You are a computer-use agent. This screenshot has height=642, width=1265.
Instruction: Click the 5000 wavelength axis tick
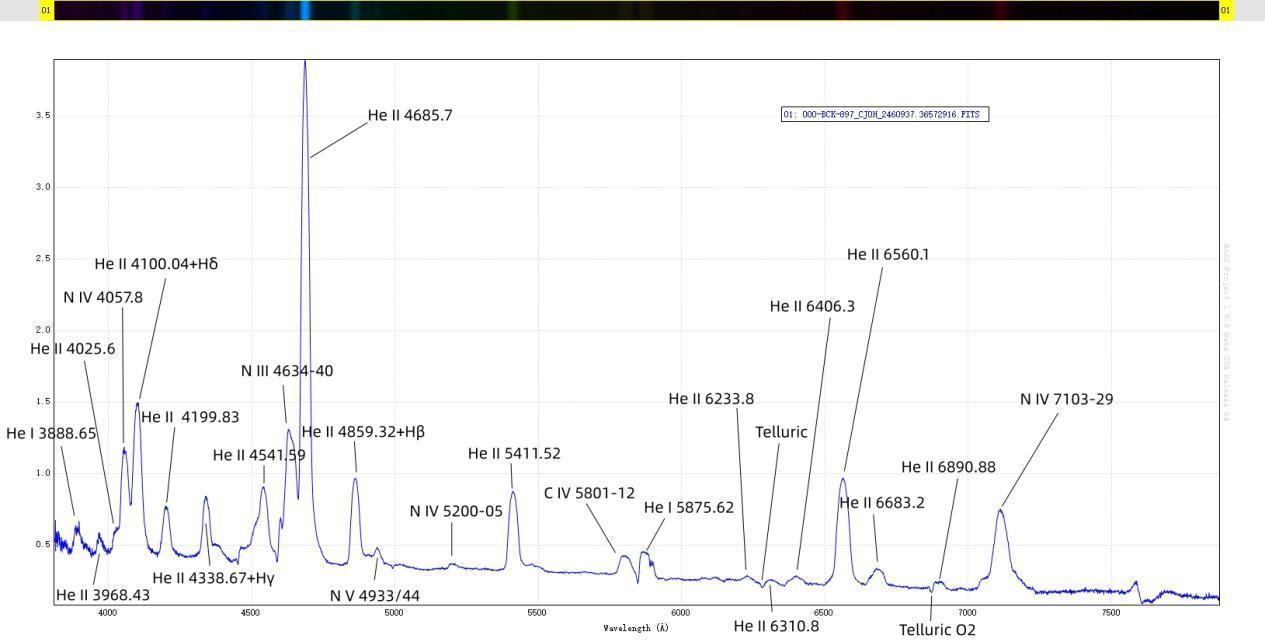(394, 612)
